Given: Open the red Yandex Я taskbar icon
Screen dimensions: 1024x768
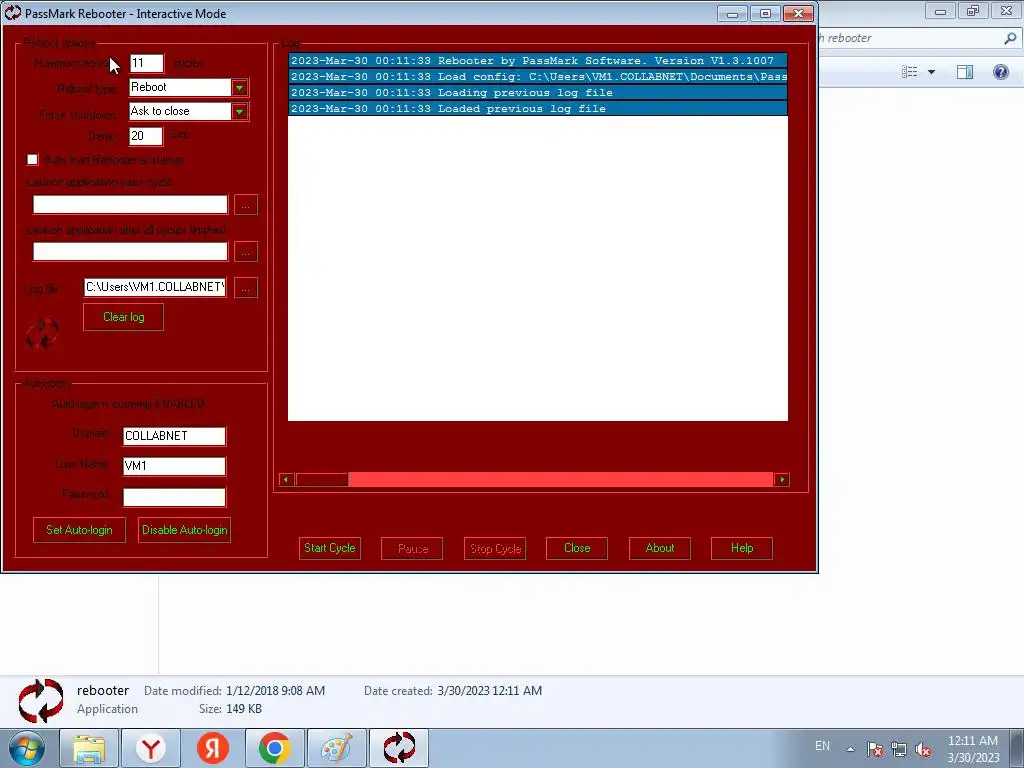Looking at the screenshot, I should point(213,748).
